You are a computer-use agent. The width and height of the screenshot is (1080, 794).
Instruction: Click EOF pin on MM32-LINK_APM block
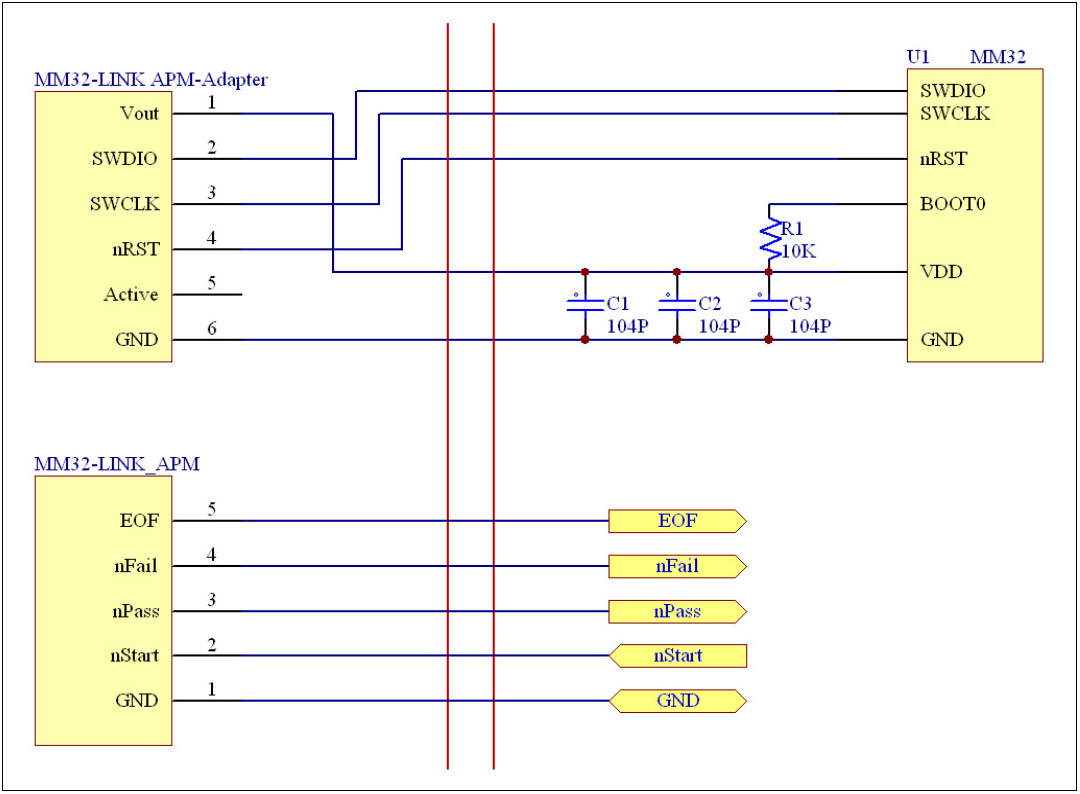coord(139,521)
